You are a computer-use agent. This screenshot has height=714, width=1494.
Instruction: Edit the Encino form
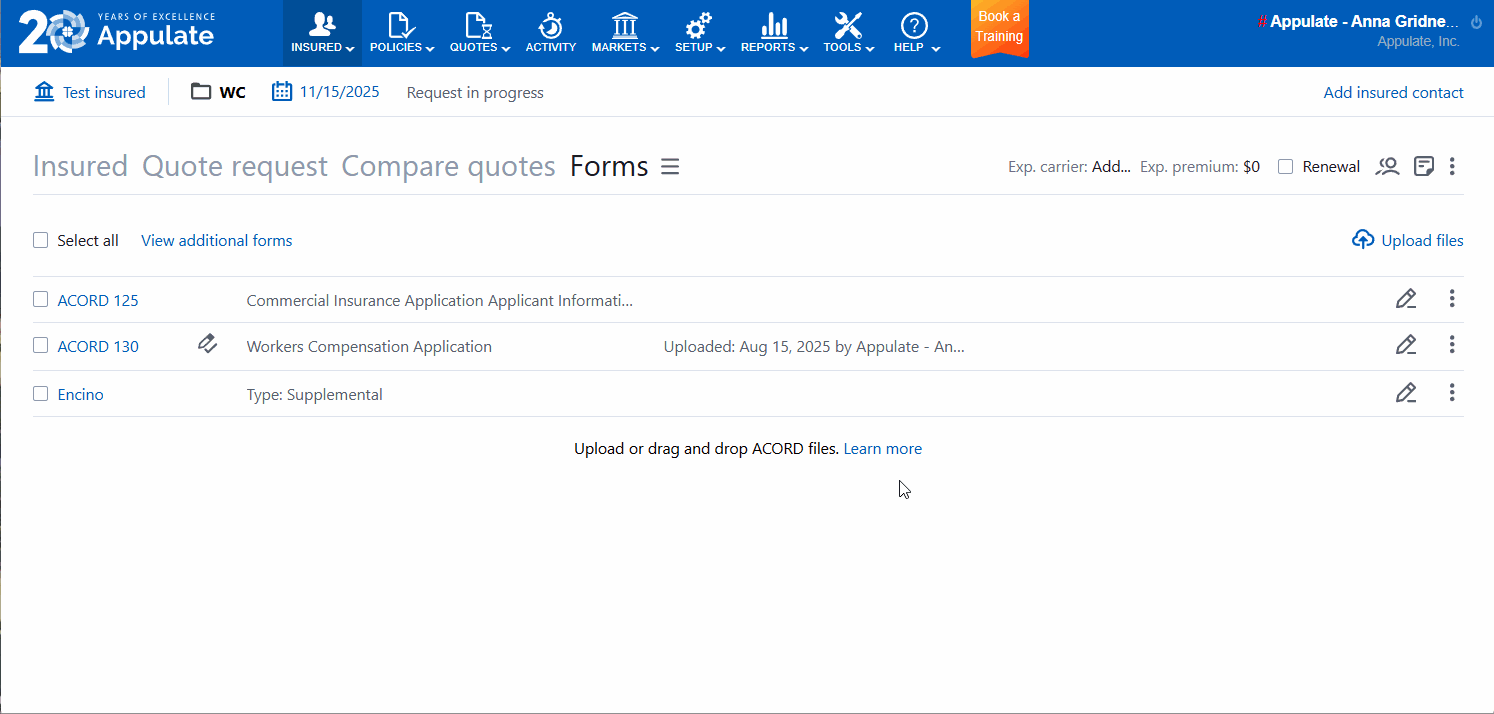pos(1406,393)
